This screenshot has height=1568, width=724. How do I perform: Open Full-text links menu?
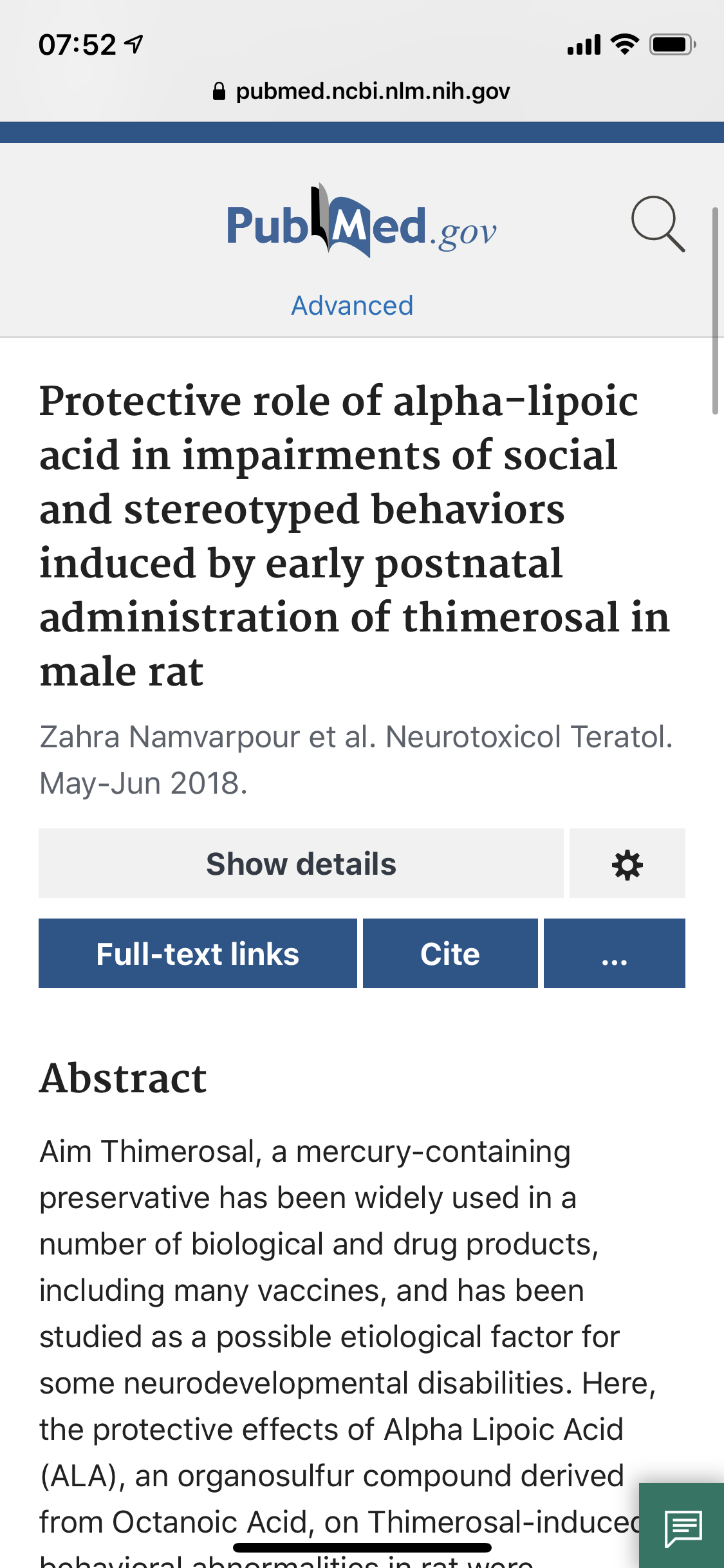point(198,954)
